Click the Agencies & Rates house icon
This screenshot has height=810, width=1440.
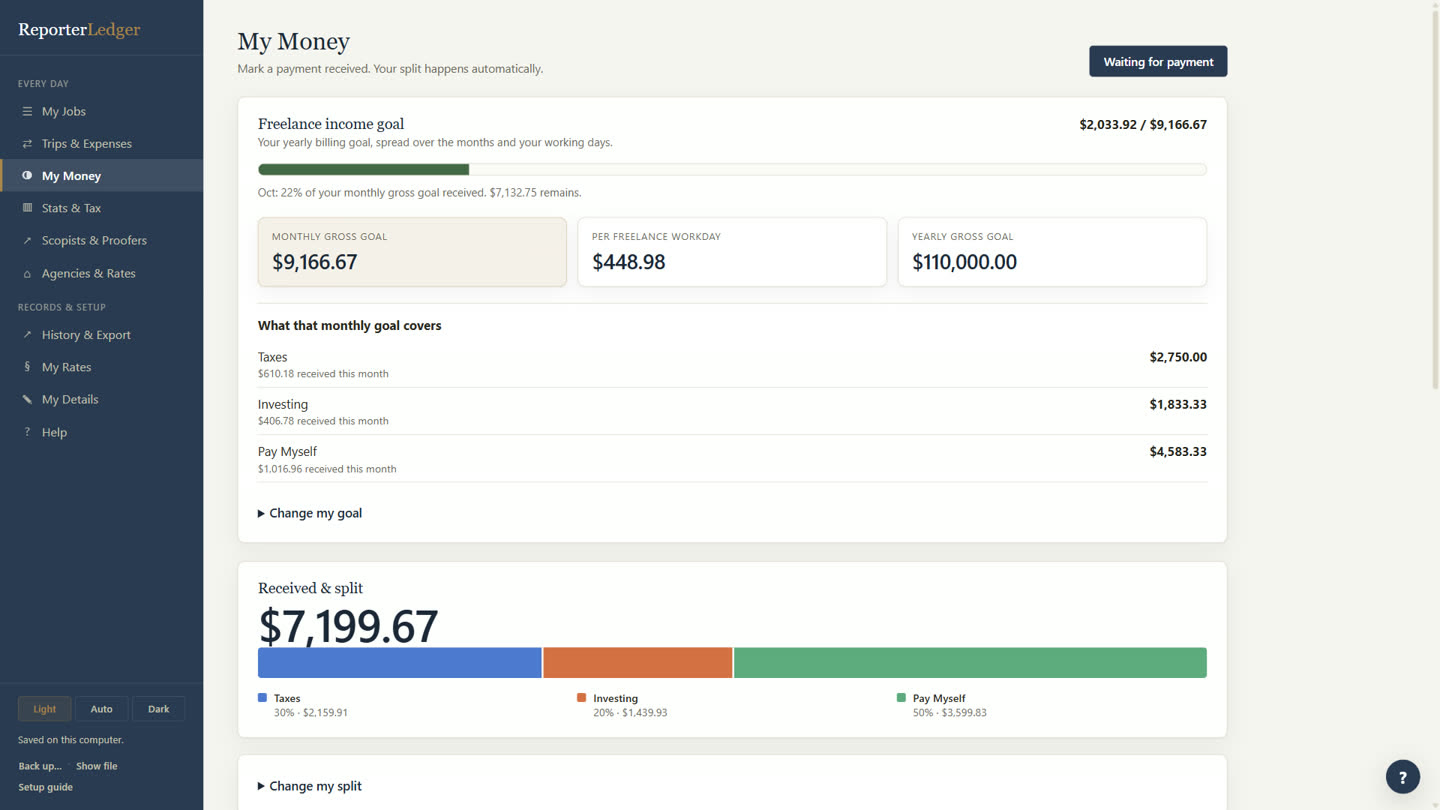click(27, 274)
